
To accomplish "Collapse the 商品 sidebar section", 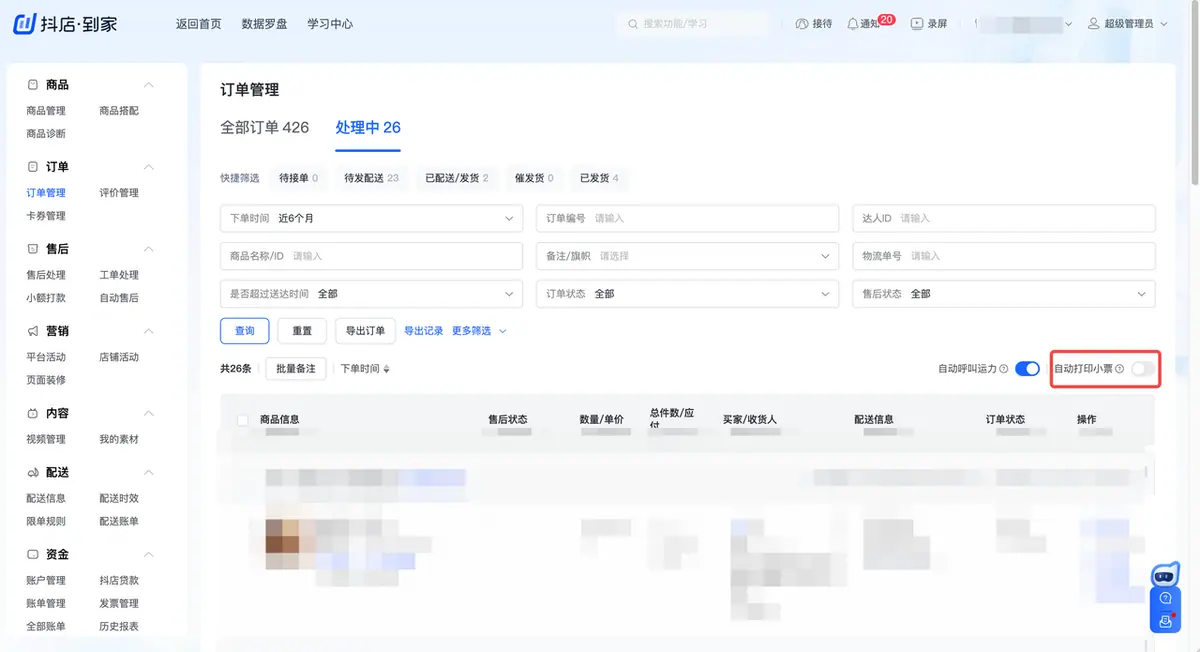I will pos(149,85).
